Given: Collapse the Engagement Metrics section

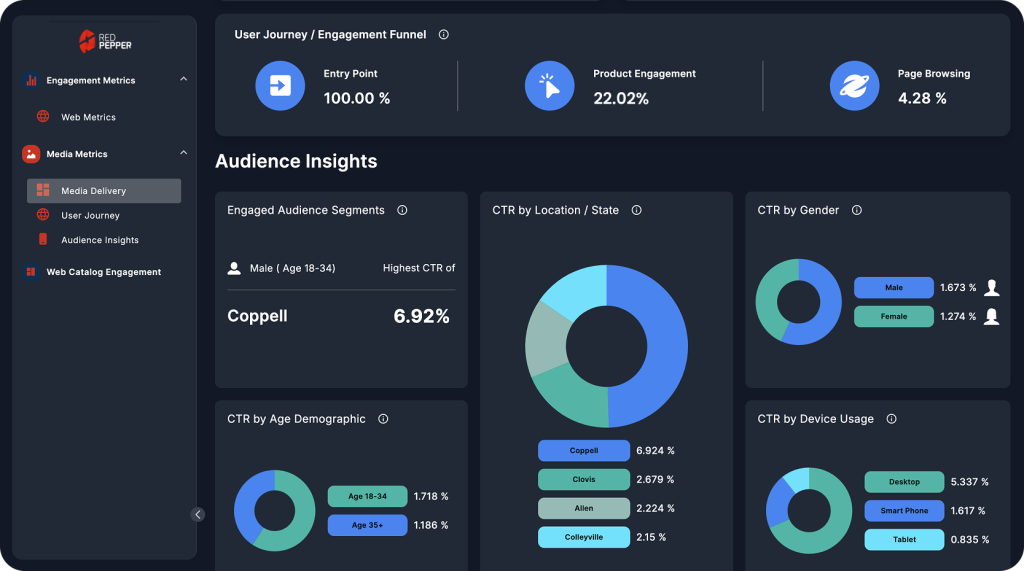Looking at the screenshot, I should point(183,79).
